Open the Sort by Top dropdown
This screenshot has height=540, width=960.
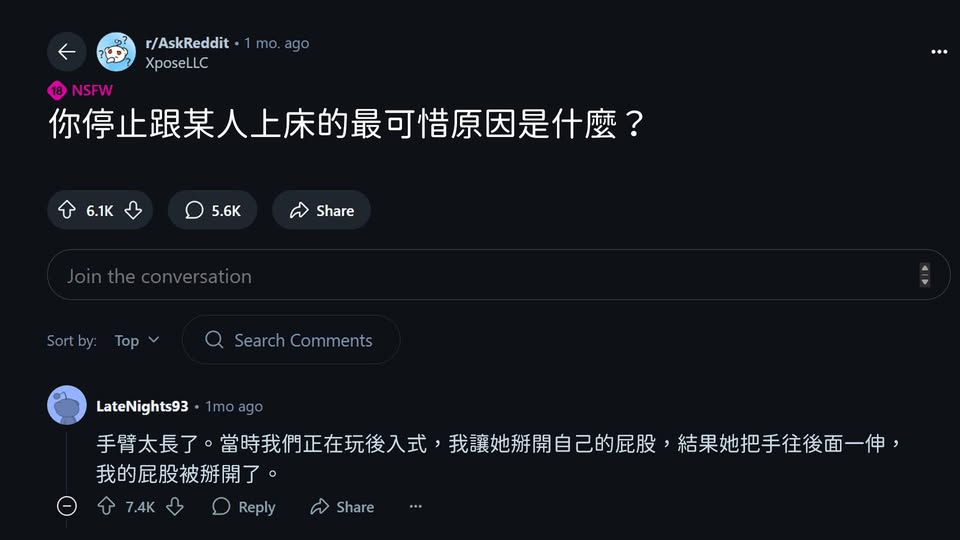(137, 341)
